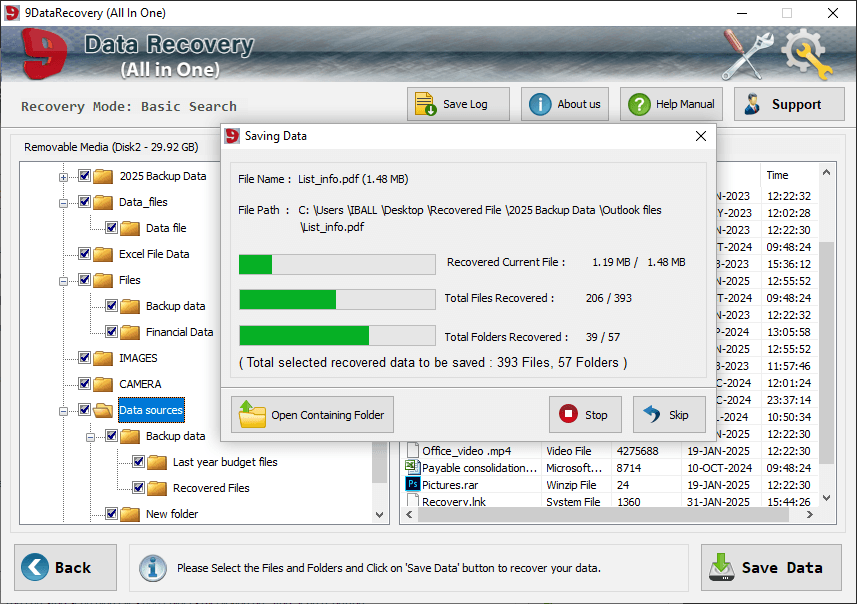Image resolution: width=857 pixels, height=604 pixels.
Task: Skip the current file being saved
Action: [668, 415]
